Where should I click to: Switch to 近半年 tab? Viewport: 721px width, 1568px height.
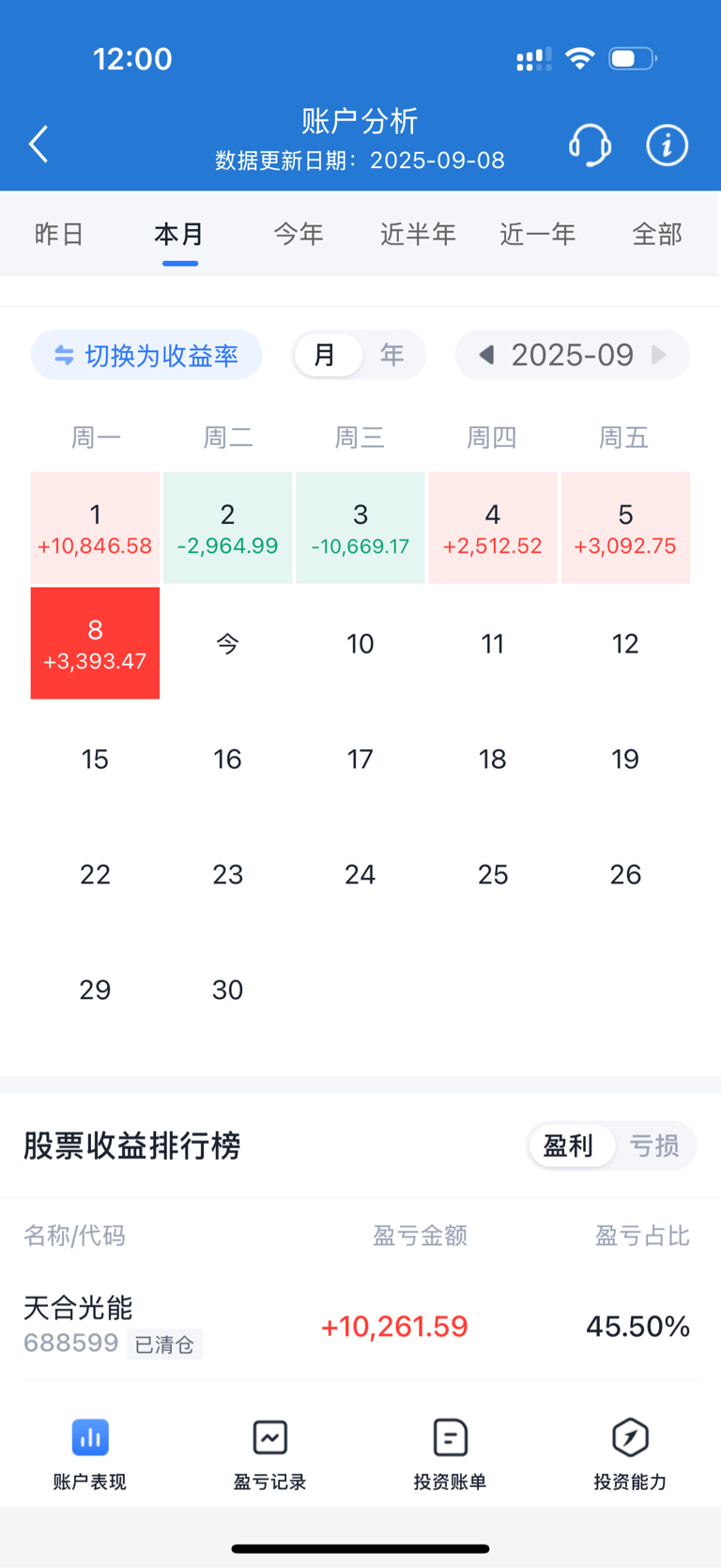pos(418,234)
